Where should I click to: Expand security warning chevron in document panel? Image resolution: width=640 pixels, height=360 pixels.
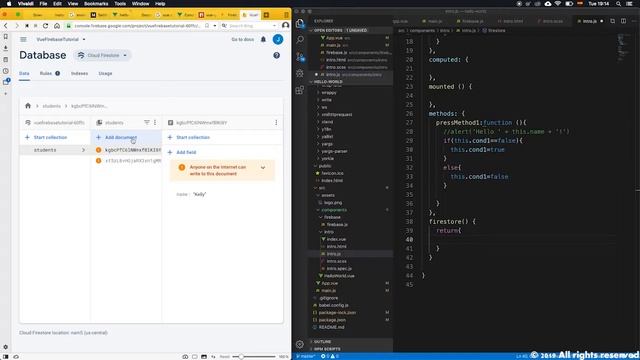(x=263, y=167)
